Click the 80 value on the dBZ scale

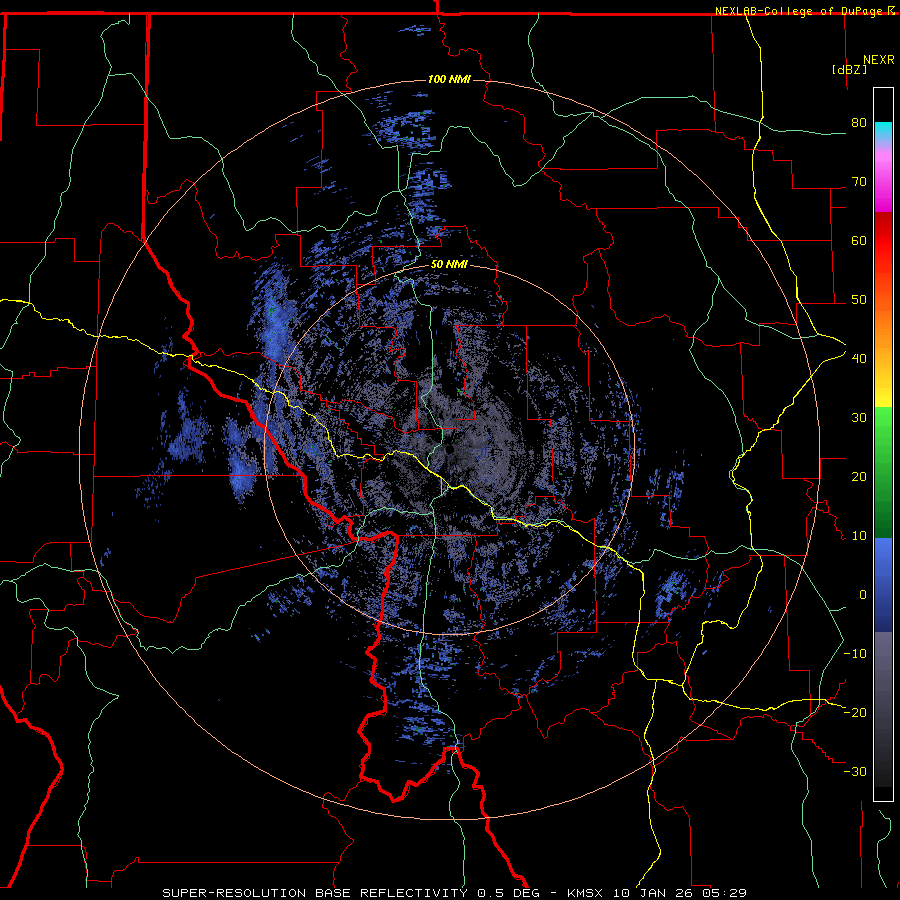tap(859, 123)
